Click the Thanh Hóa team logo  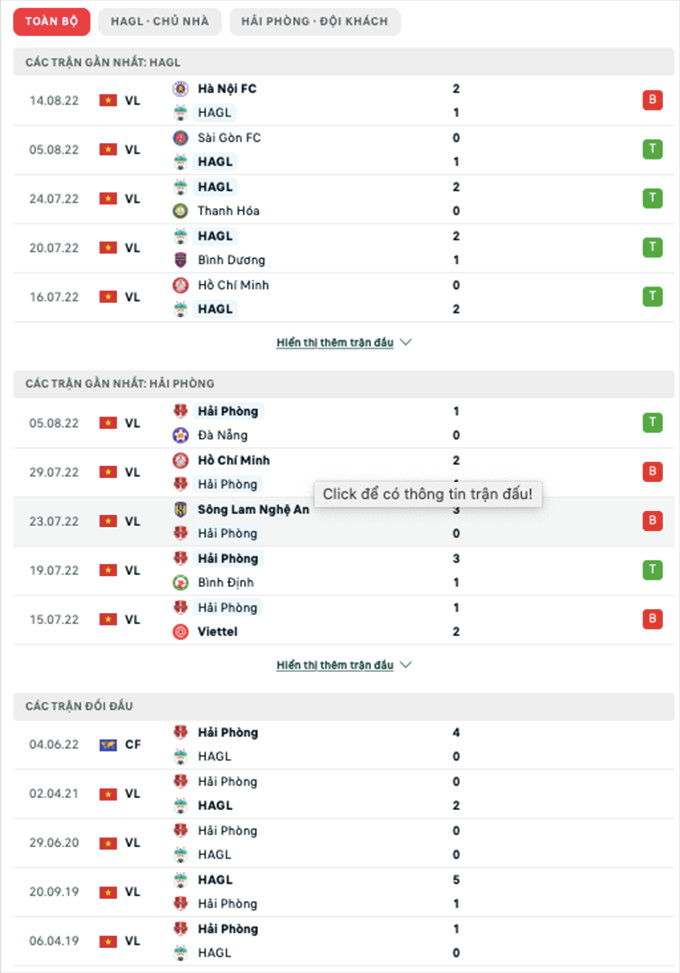[x=181, y=210]
